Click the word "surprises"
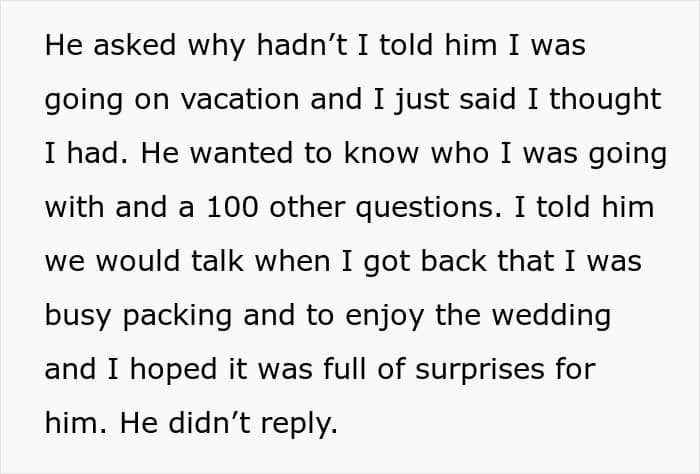This screenshot has height=474, width=700. (480, 371)
